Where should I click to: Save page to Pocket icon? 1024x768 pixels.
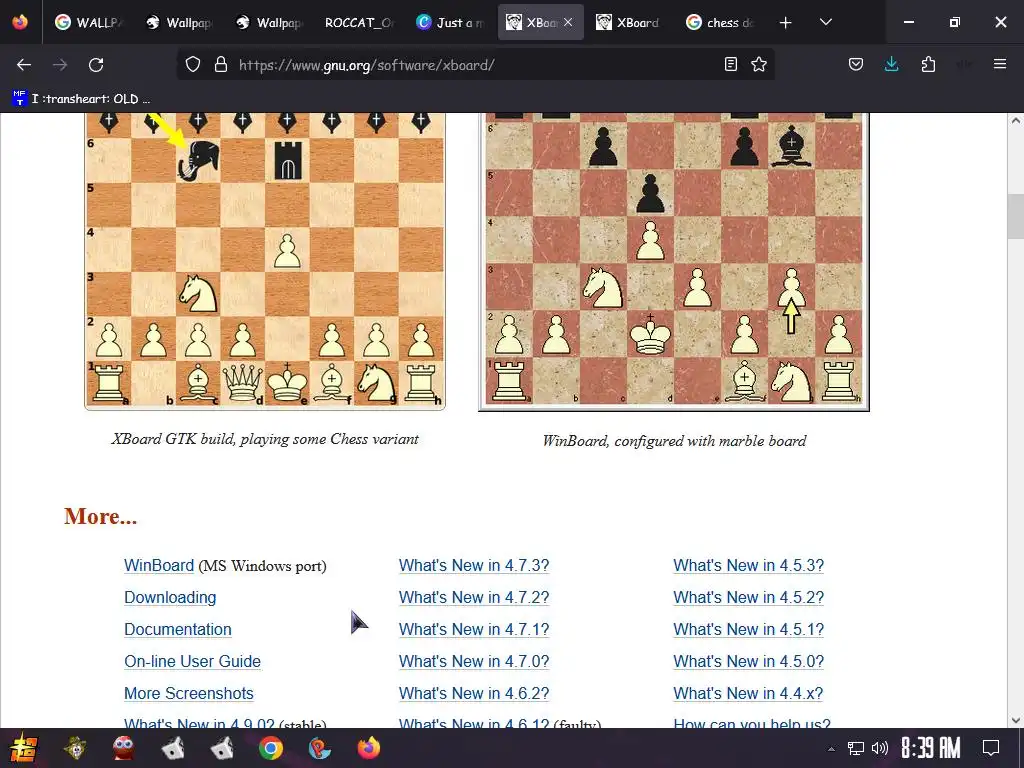click(856, 65)
